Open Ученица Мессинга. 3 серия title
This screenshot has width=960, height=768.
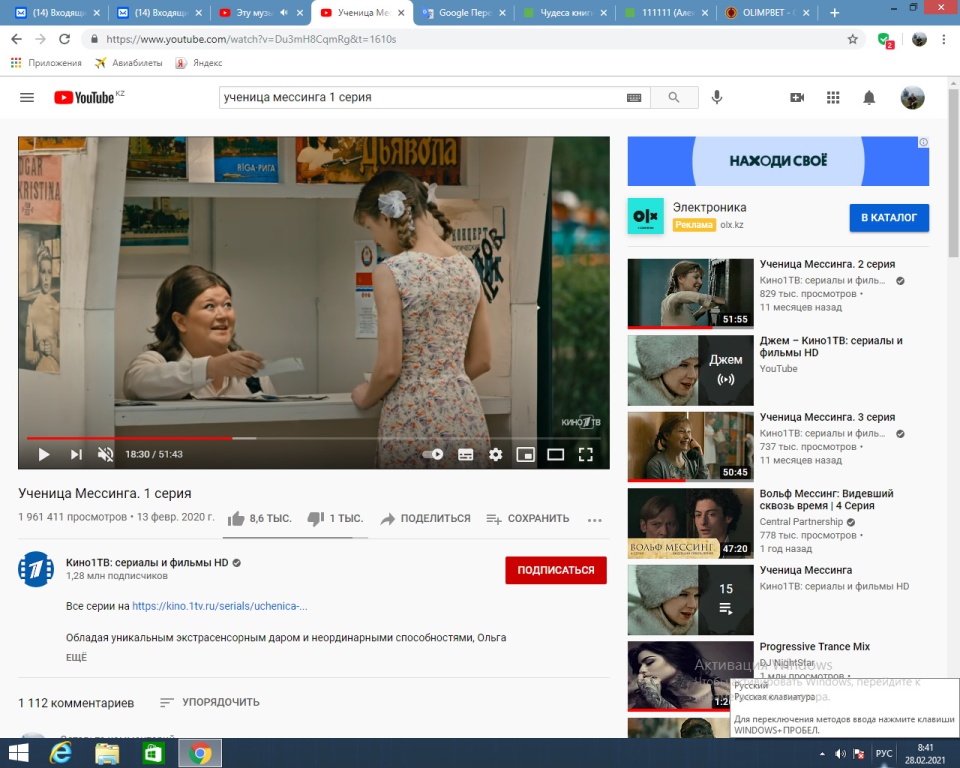tap(827, 417)
